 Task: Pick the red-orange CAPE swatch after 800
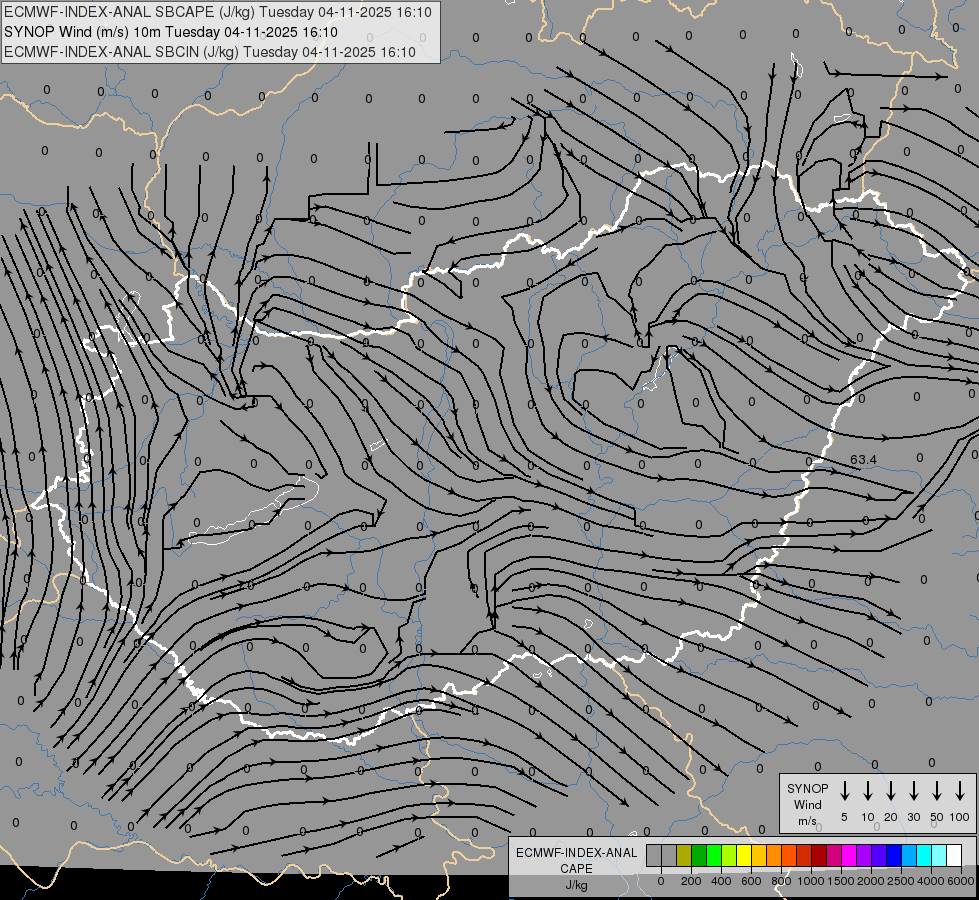point(789,855)
